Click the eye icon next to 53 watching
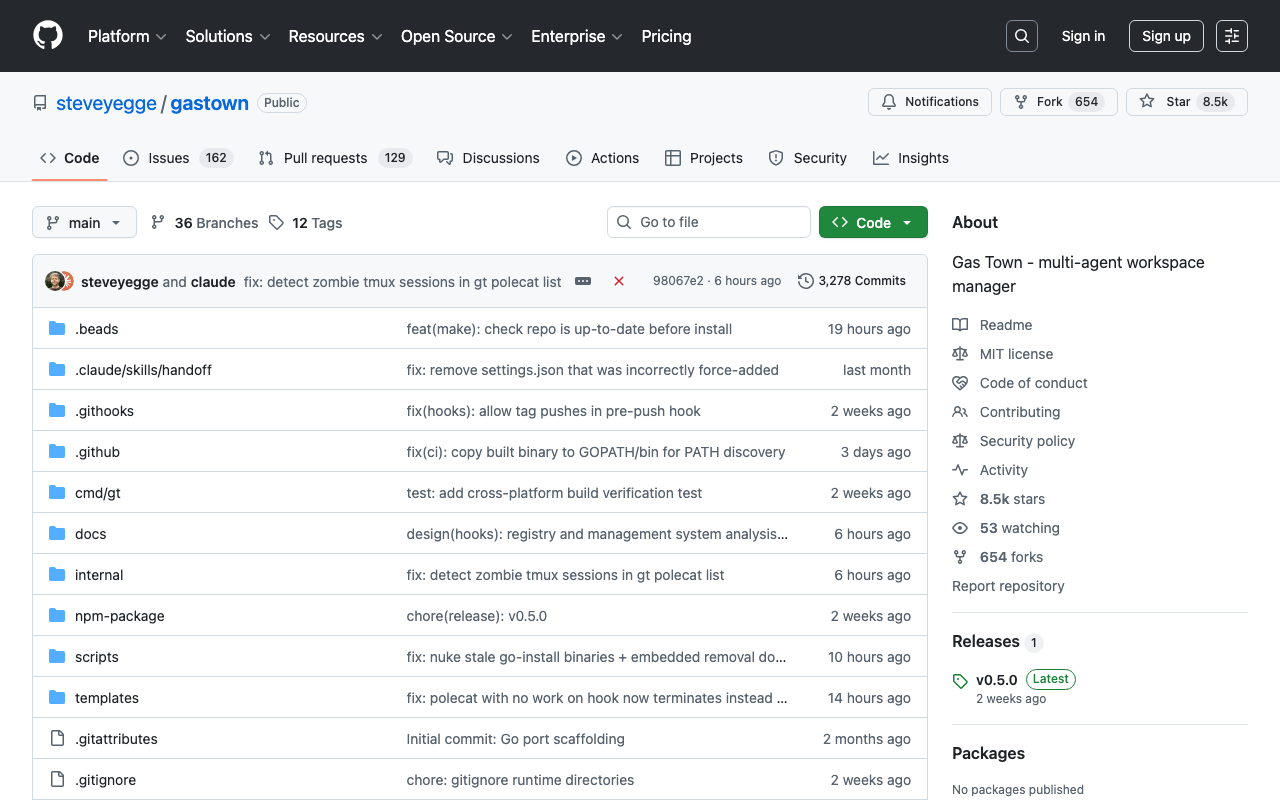1280x800 pixels. click(960, 527)
